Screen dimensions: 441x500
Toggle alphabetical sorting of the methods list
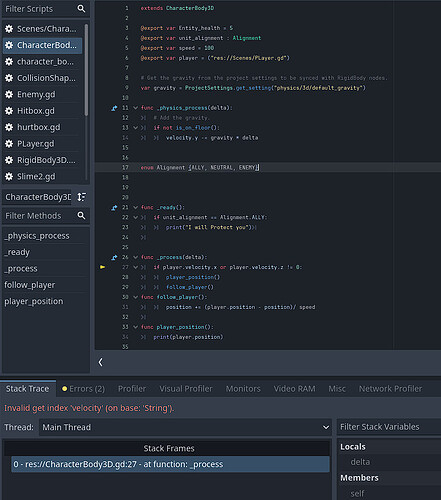click(x=82, y=197)
